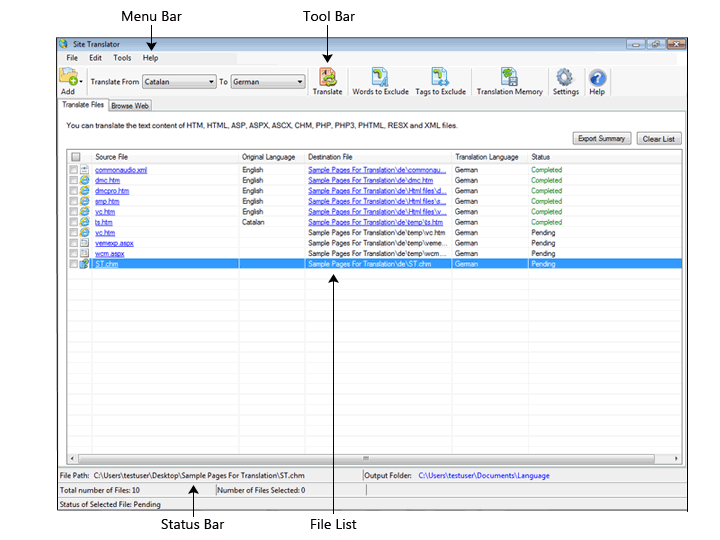Click browser icon beside smp.htm

point(84,201)
